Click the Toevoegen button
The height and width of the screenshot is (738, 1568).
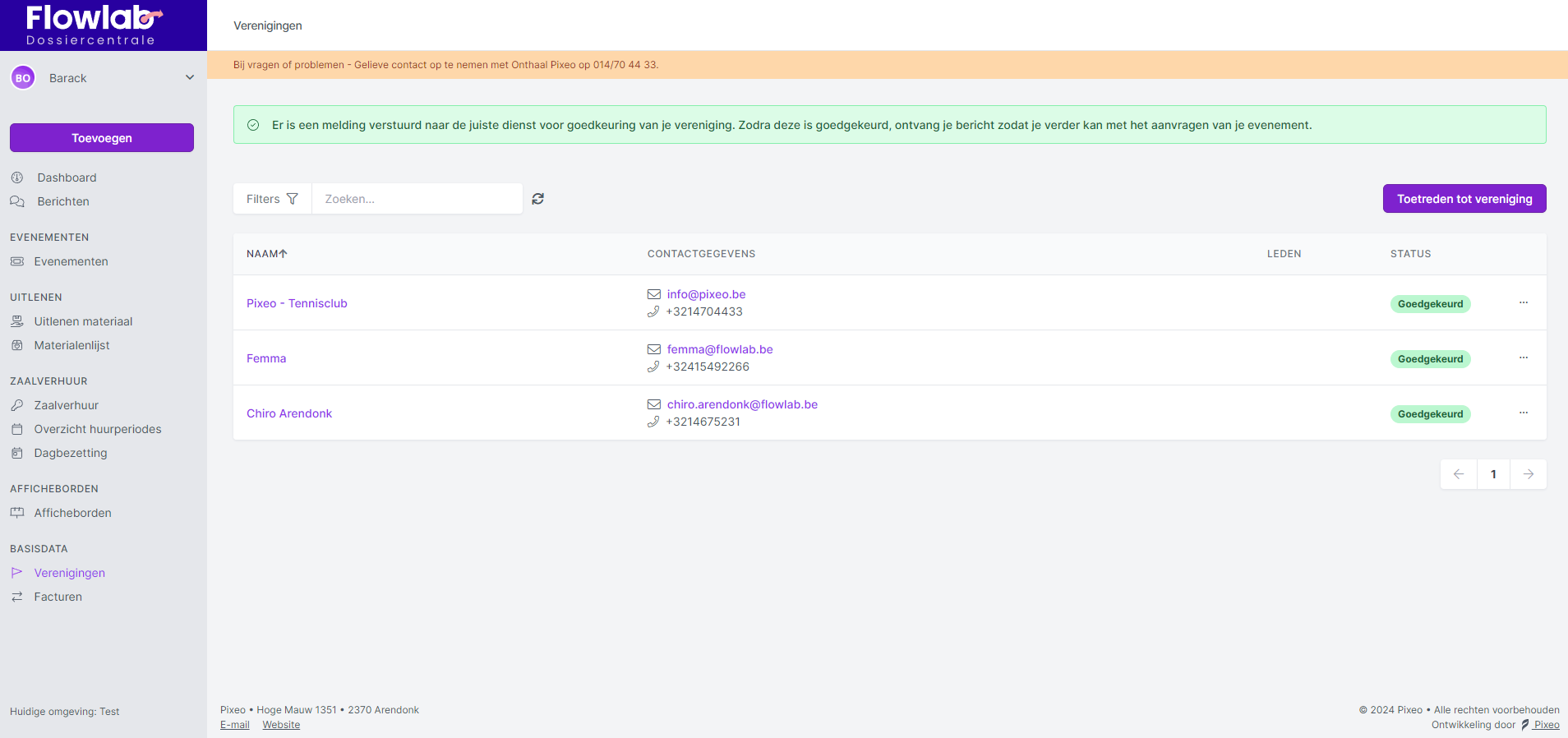pyautogui.click(x=102, y=138)
